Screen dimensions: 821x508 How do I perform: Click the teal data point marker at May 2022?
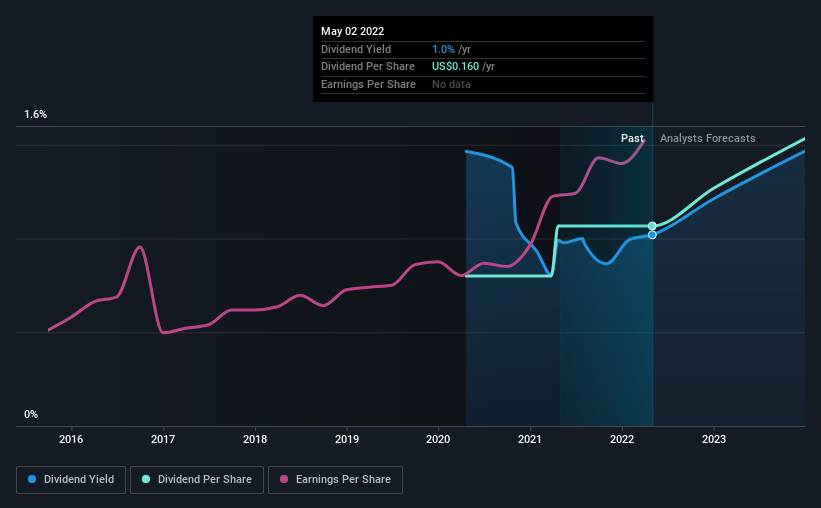click(652, 226)
